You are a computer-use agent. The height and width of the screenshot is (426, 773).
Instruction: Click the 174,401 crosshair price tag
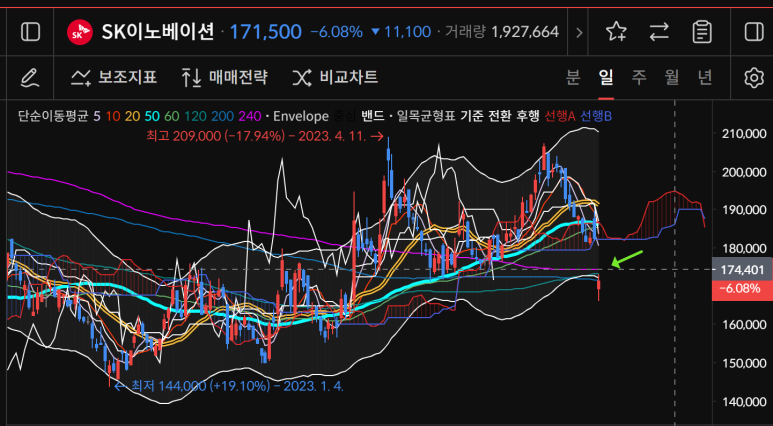742,270
